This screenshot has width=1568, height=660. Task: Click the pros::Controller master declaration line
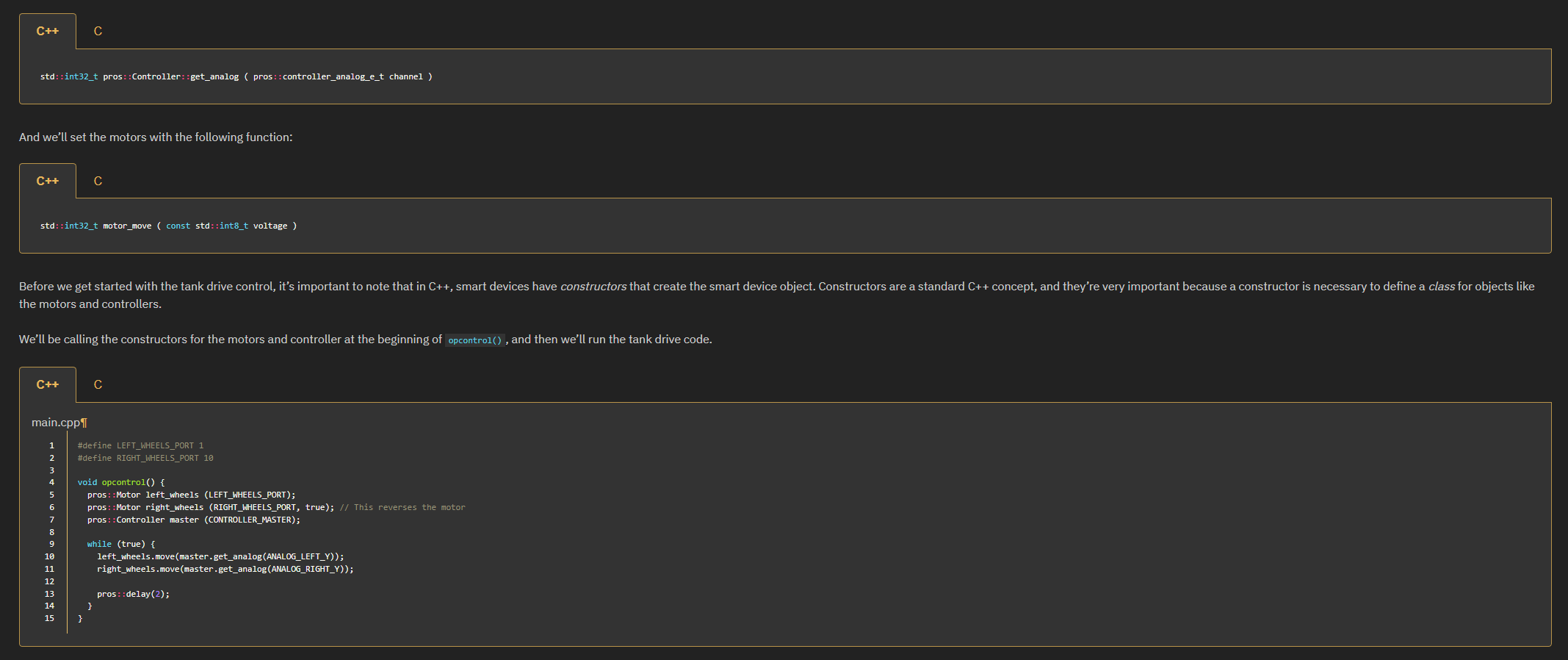coord(193,520)
